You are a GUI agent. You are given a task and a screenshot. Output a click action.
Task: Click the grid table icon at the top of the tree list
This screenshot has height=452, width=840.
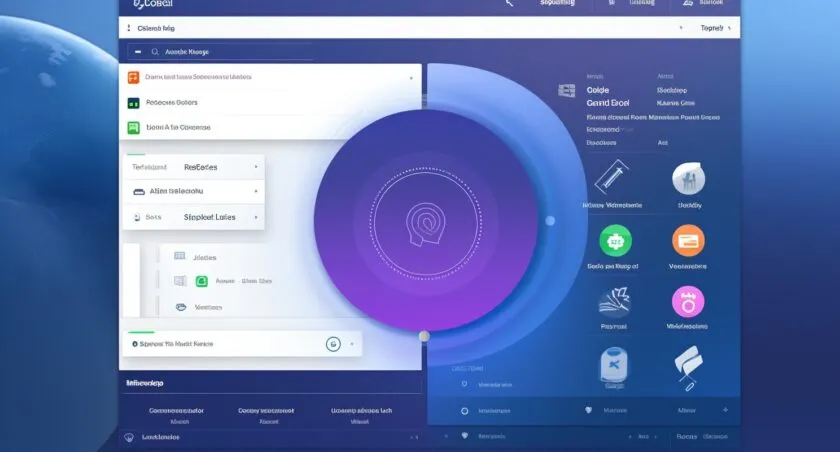(x=179, y=256)
